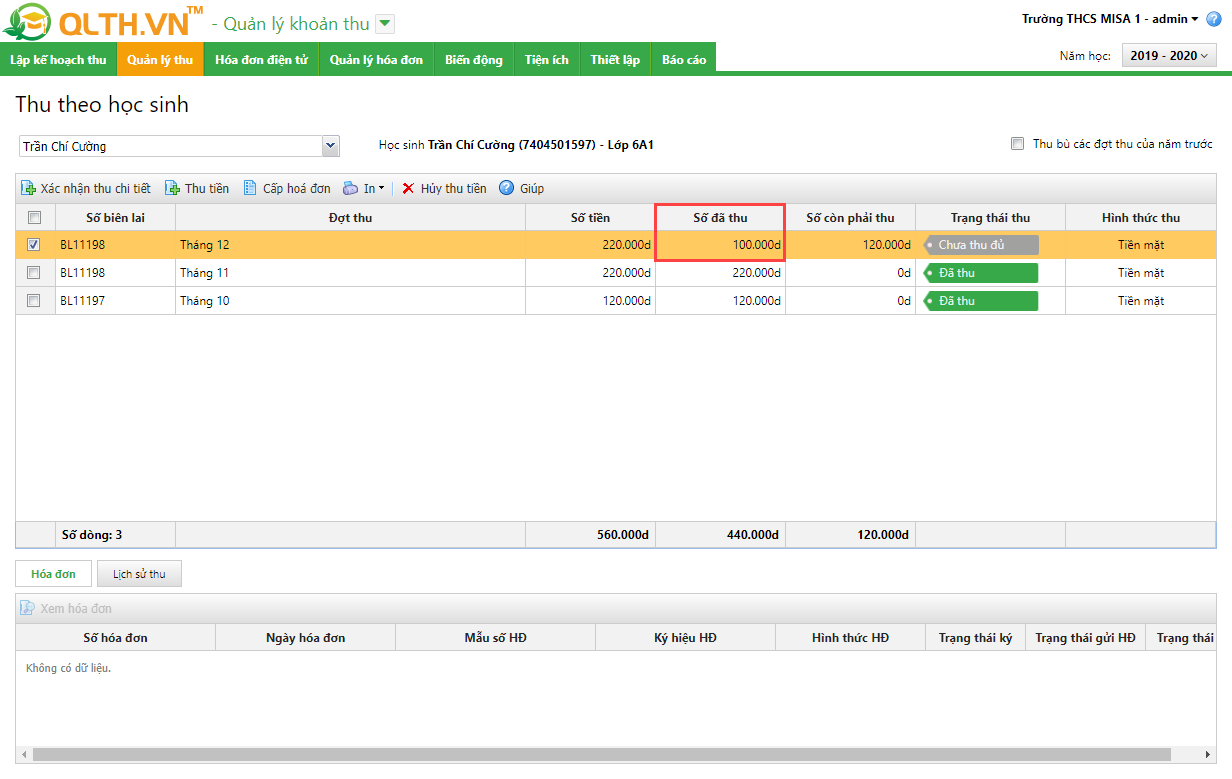The image size is (1232, 779).
Task: Click the total 440.000đ footer cell
Action: click(720, 535)
